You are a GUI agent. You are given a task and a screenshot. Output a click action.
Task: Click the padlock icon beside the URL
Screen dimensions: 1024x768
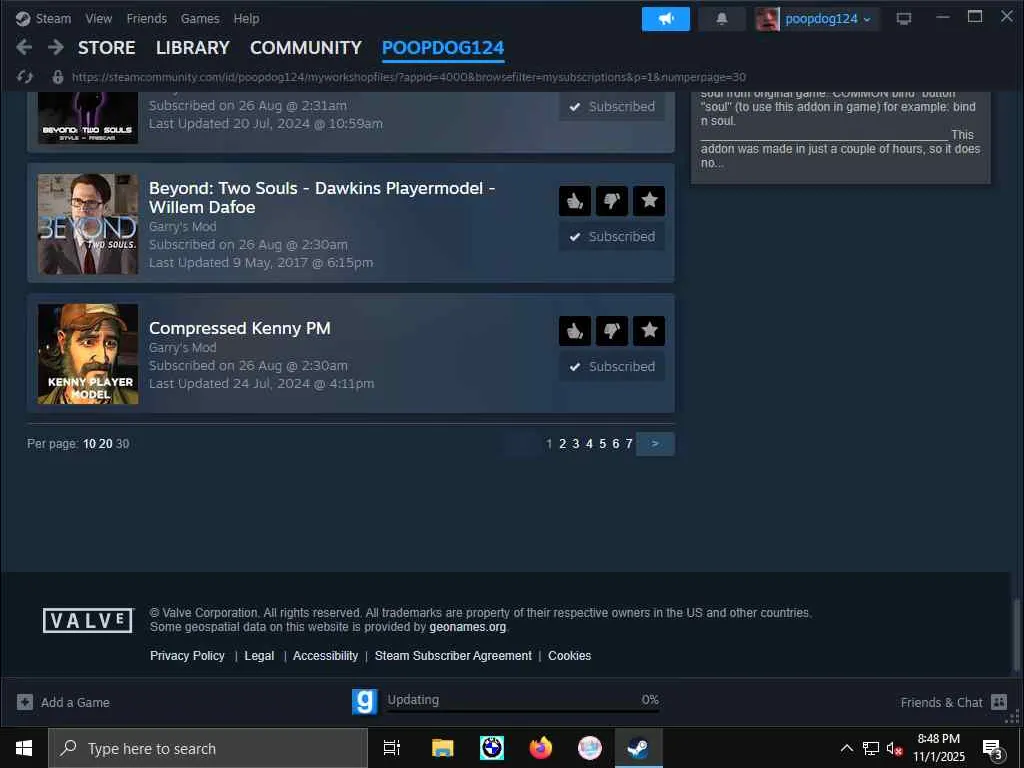click(x=57, y=77)
